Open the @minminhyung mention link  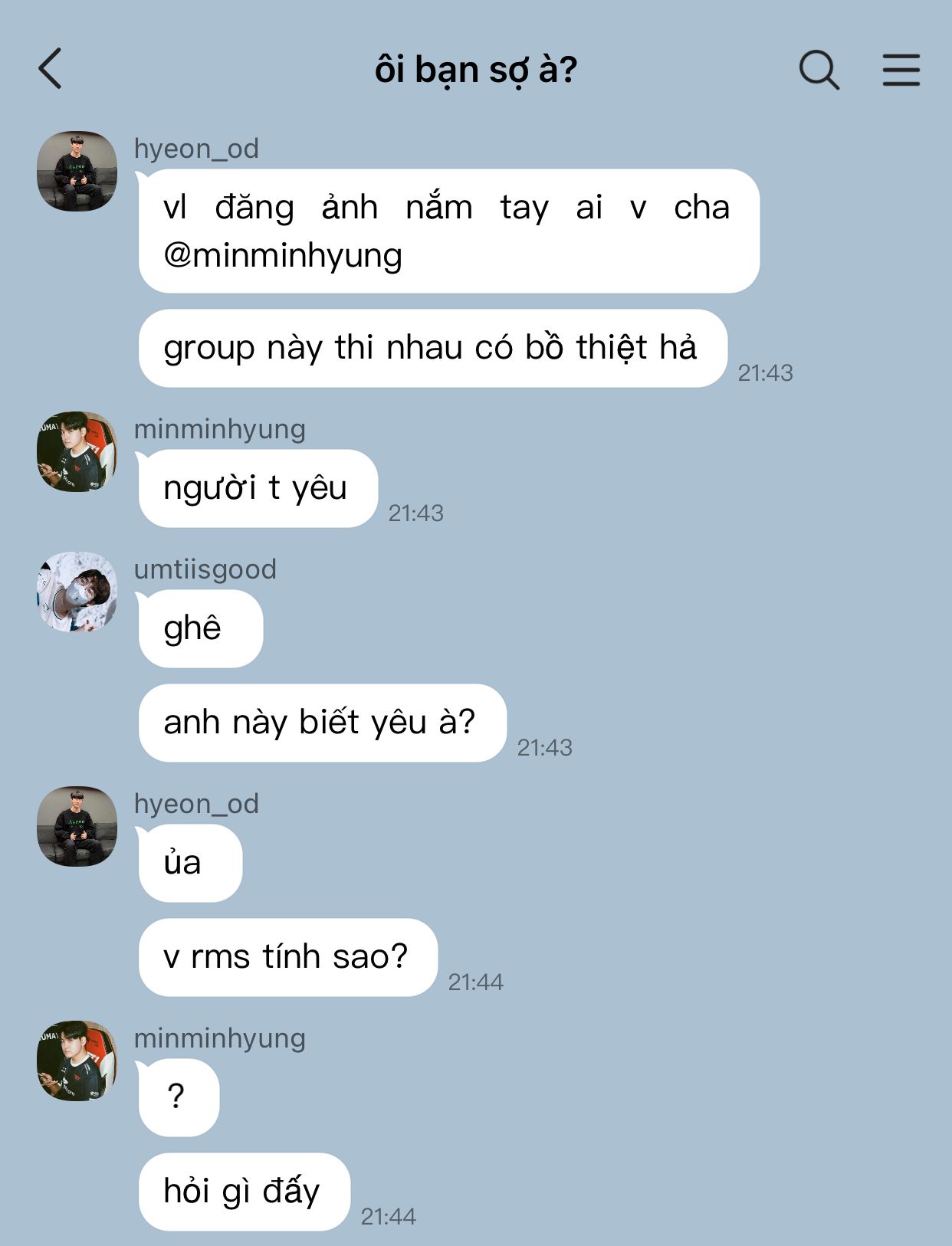click(x=283, y=255)
